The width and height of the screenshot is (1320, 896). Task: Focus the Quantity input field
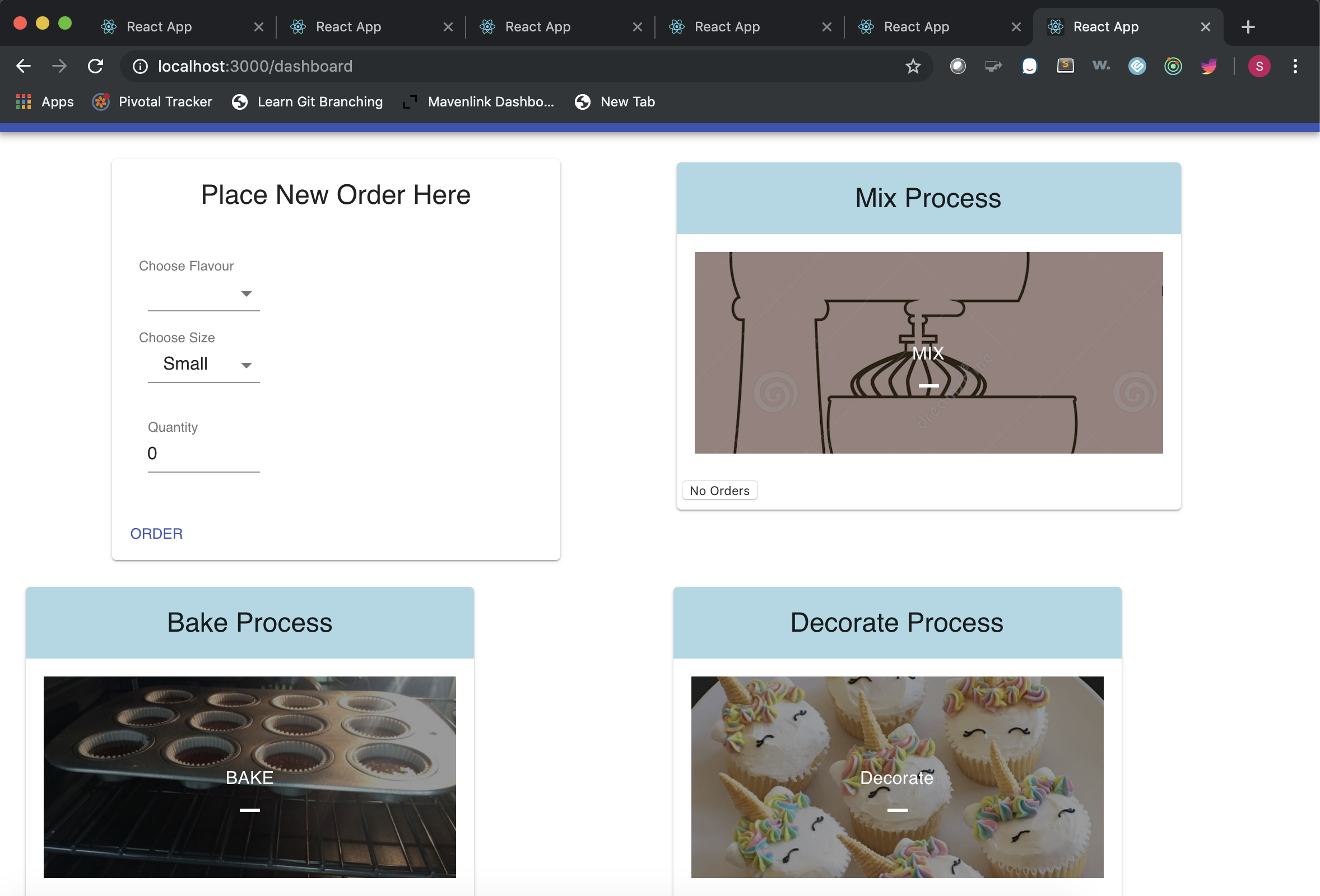tap(203, 454)
